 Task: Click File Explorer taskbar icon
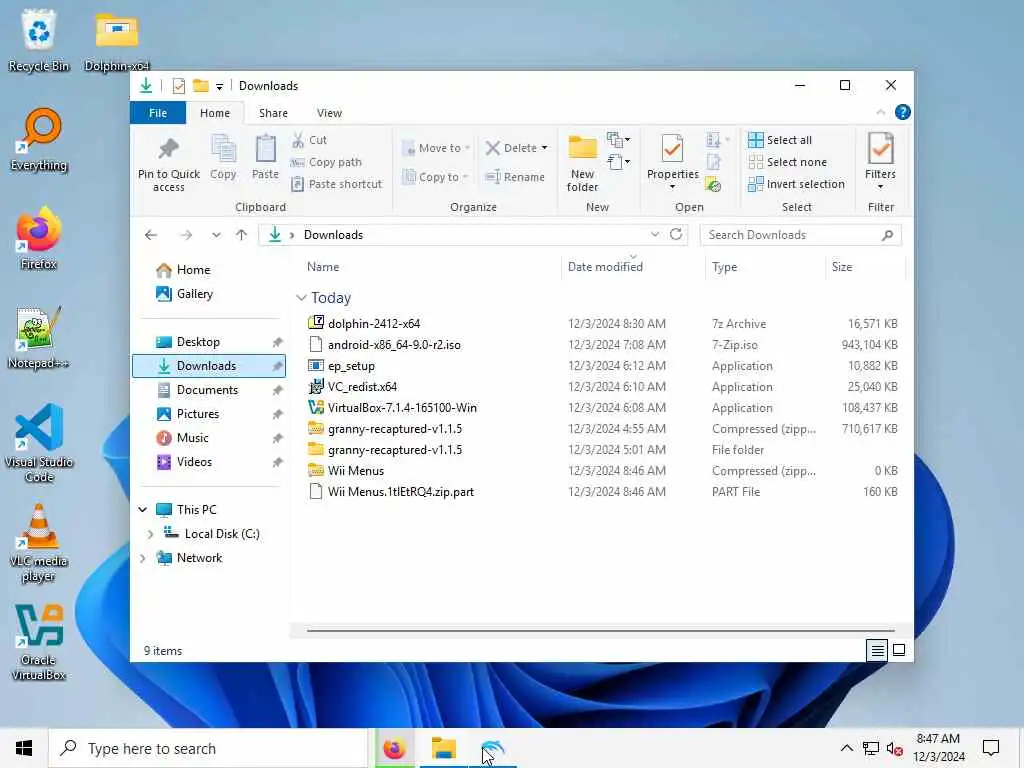click(x=443, y=748)
